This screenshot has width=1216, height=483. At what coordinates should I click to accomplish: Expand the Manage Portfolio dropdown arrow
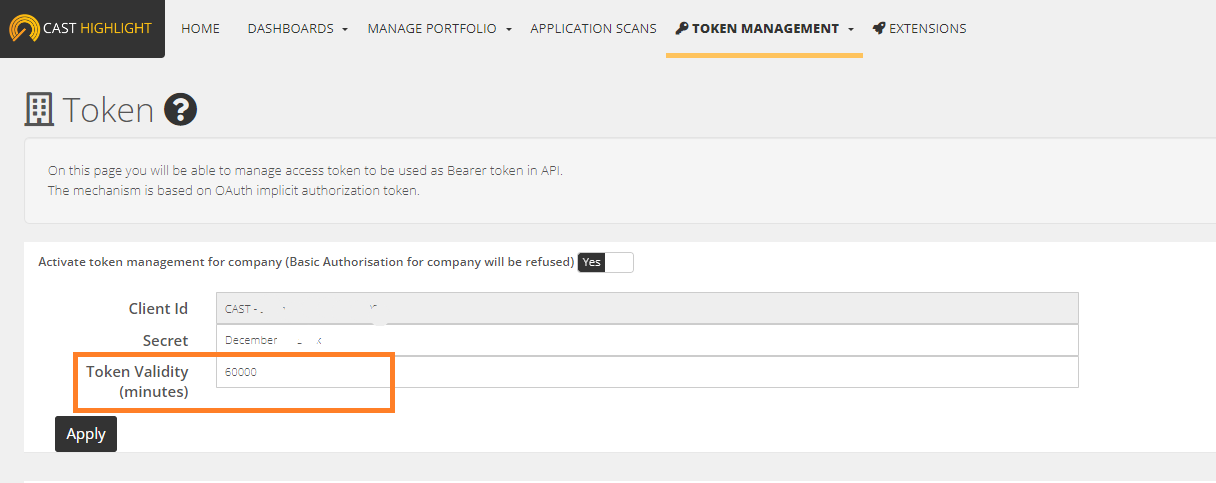(508, 29)
